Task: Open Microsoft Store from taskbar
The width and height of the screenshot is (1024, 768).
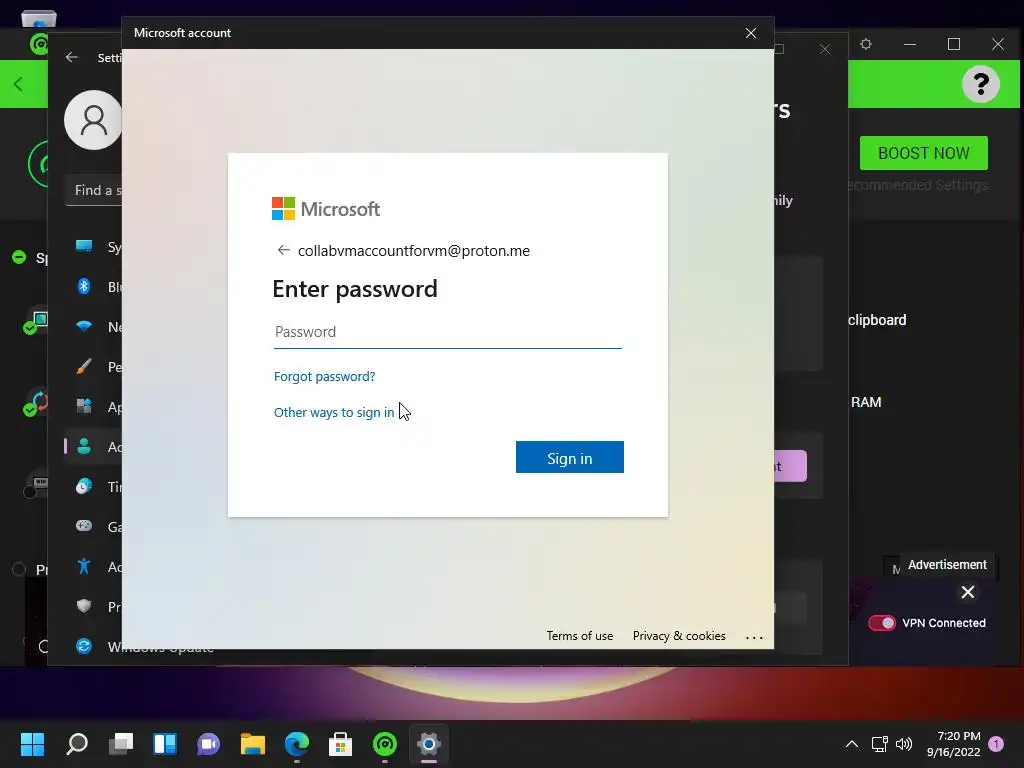Action: pos(340,744)
